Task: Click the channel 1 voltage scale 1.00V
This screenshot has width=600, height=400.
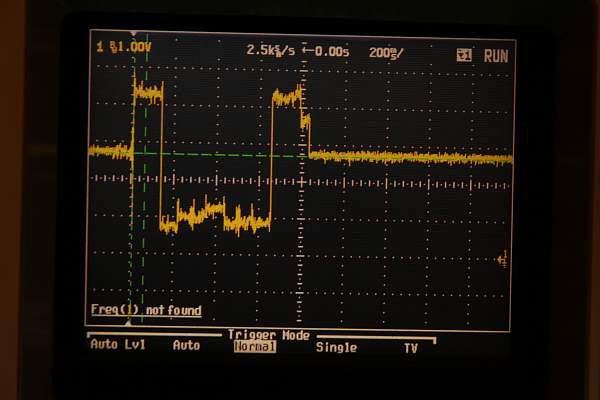Action: 133,48
